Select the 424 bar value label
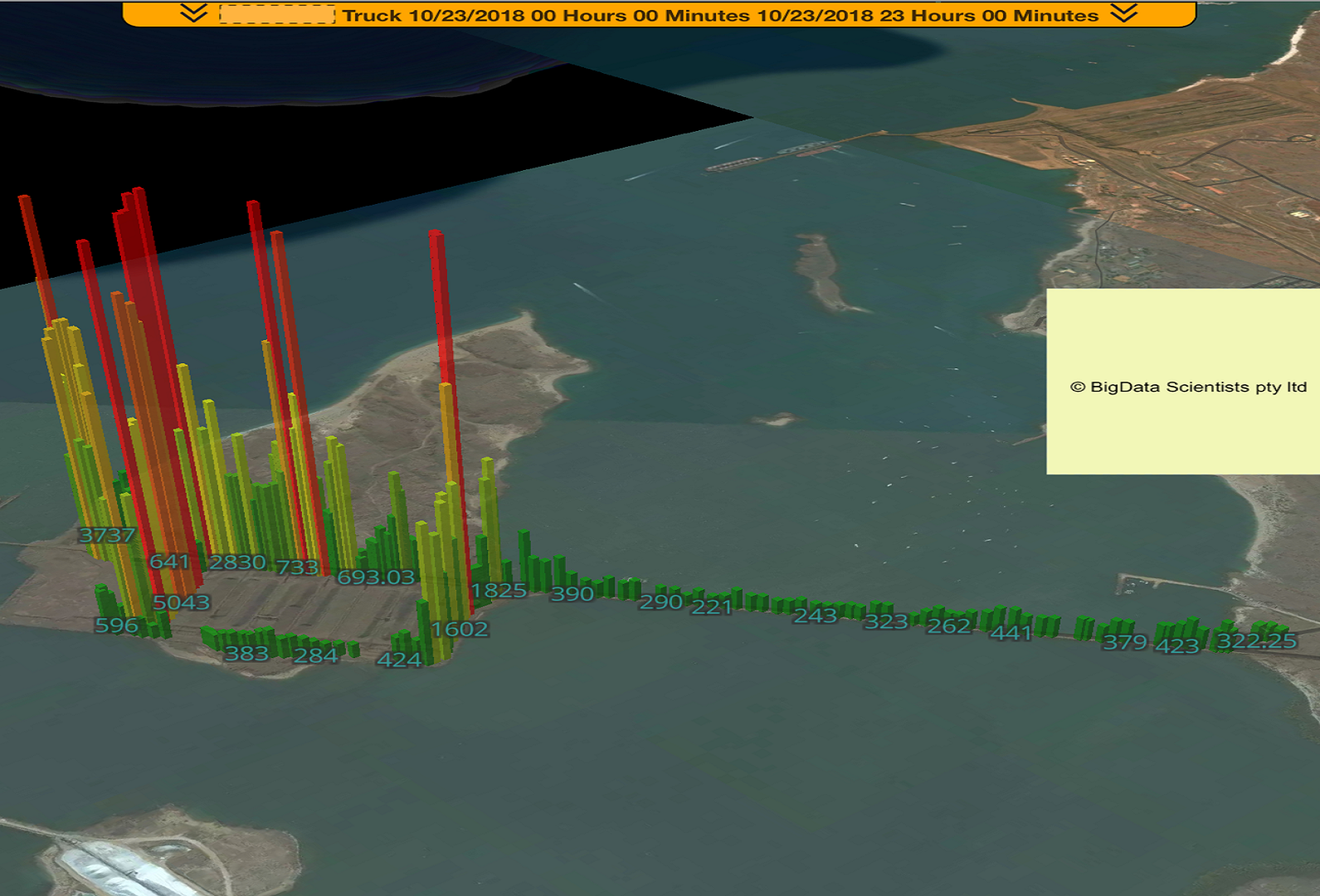1320x896 pixels. 399,660
